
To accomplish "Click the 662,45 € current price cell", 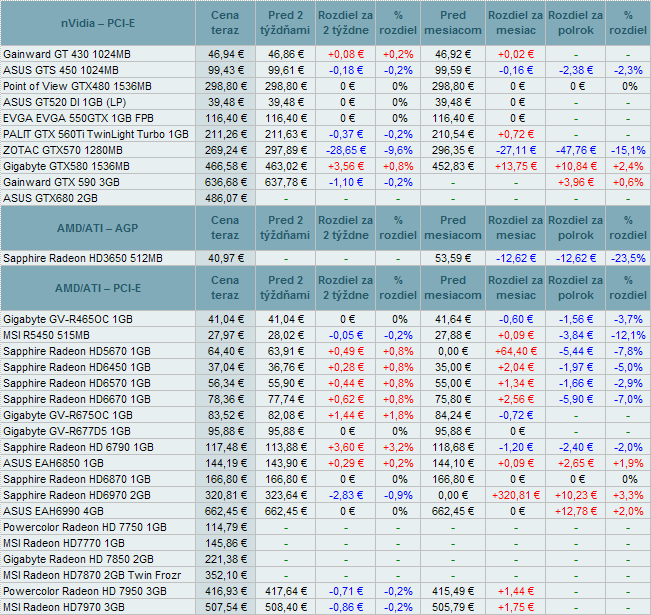I will pos(226,511).
